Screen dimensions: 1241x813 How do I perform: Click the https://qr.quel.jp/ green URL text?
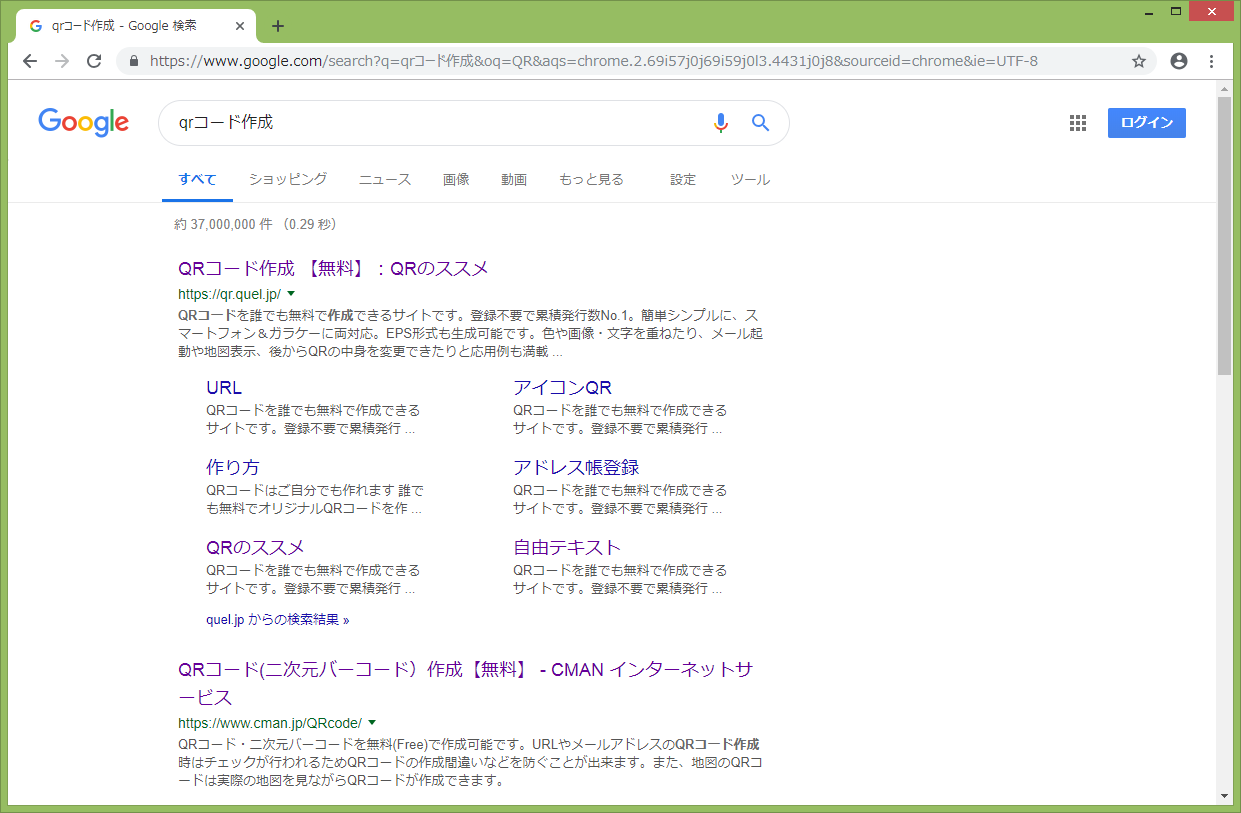[x=229, y=294]
